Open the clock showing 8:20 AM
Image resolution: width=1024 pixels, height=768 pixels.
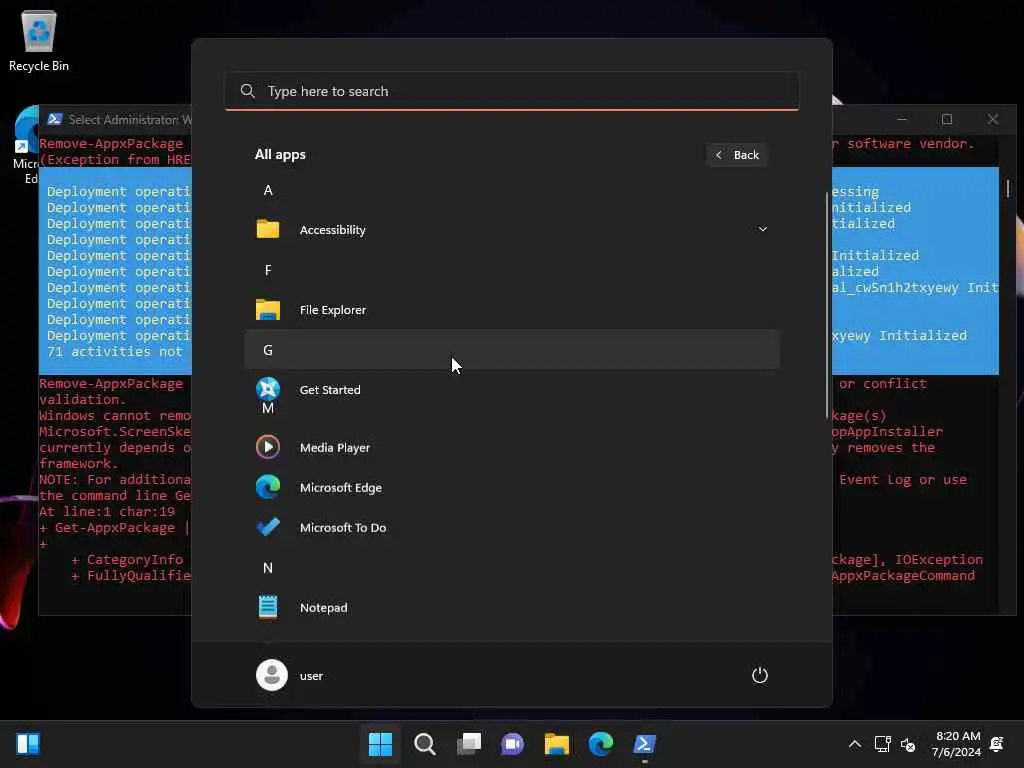click(957, 744)
